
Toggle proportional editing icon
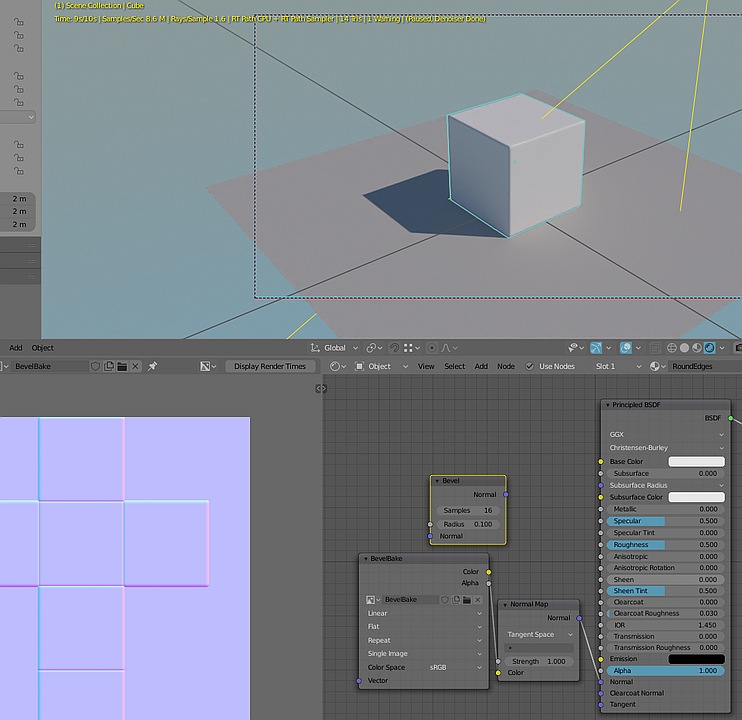(432, 348)
